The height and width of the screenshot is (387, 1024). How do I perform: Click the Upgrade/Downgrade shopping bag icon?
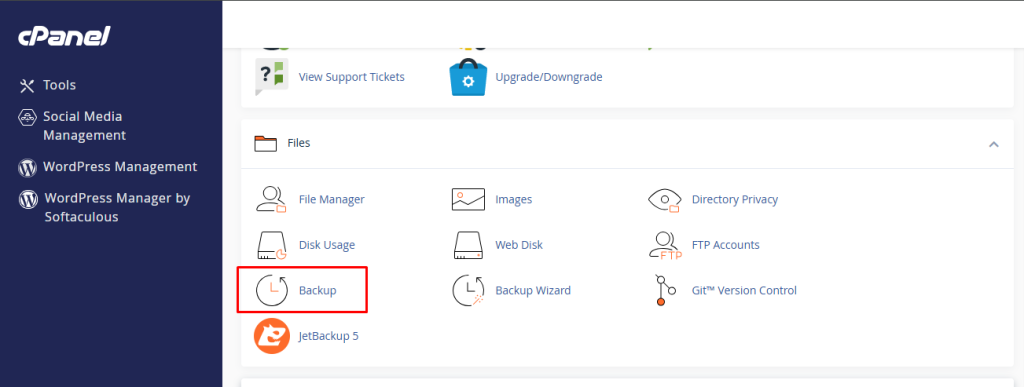coord(468,77)
